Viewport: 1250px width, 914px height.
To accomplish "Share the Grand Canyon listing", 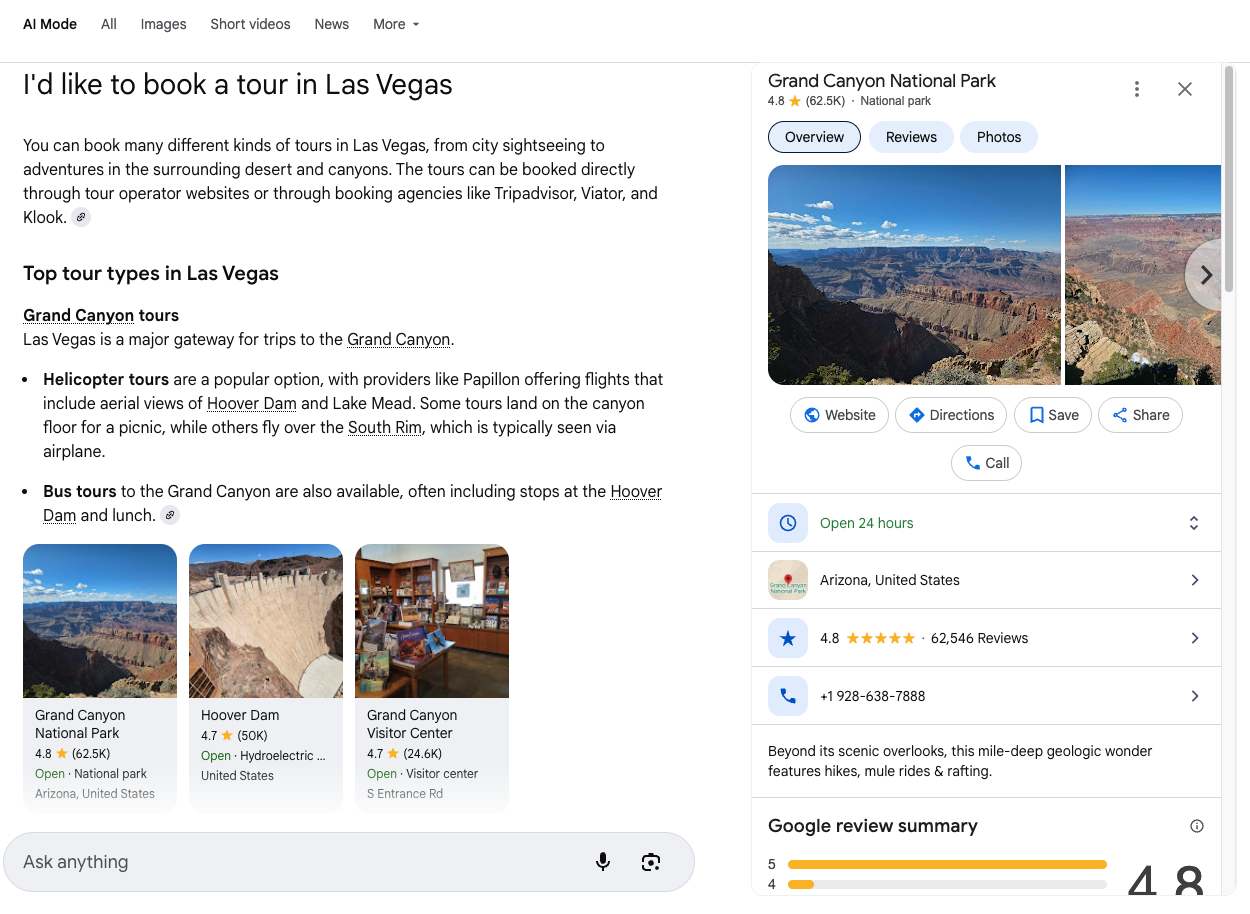I will [1140, 414].
